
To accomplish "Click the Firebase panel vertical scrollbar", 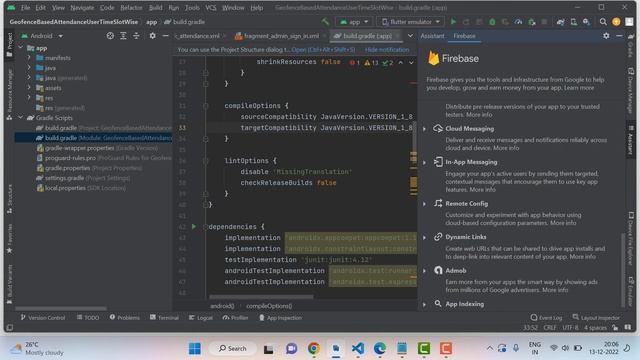I will pos(622,269).
